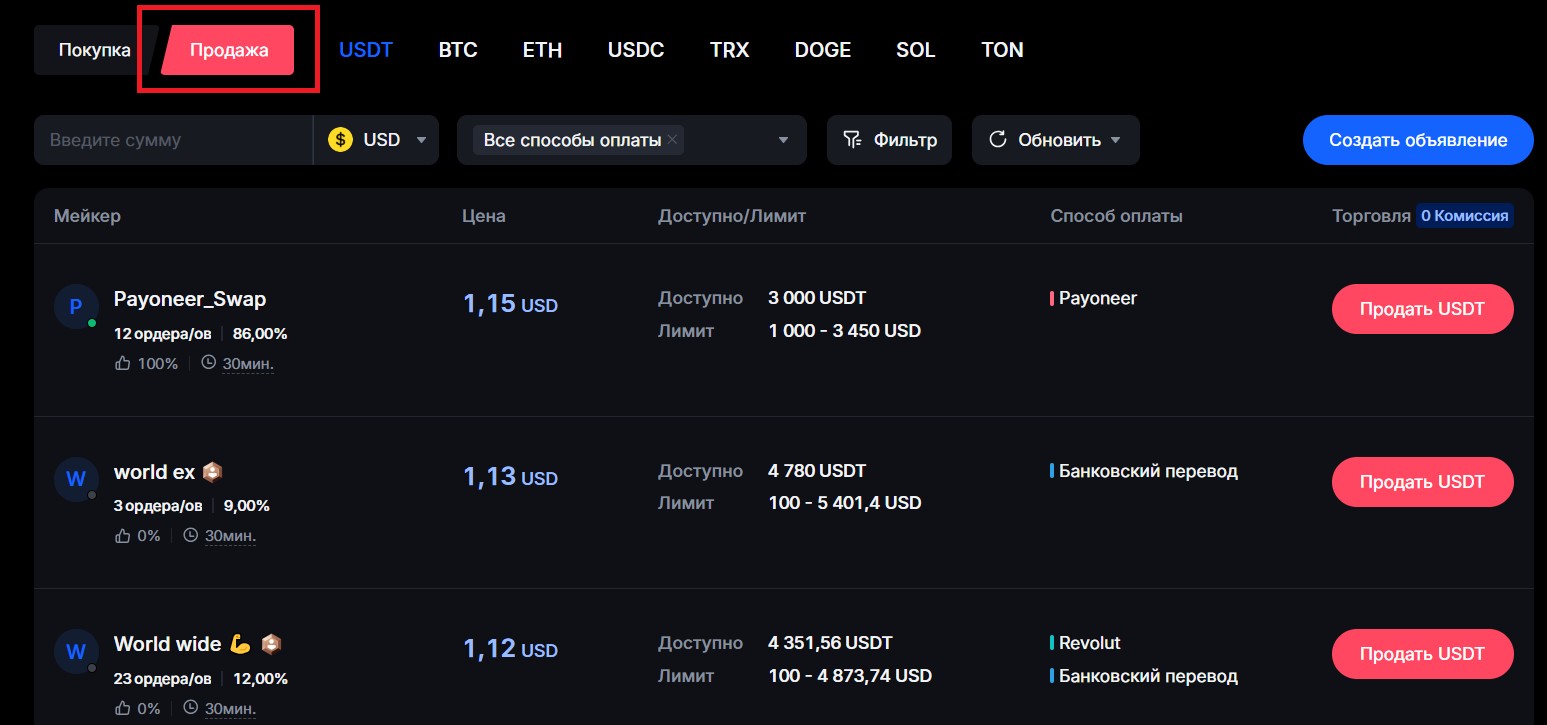1547x725 pixels.
Task: Open Payoneer_Swap maker profile name
Action: (x=190, y=299)
